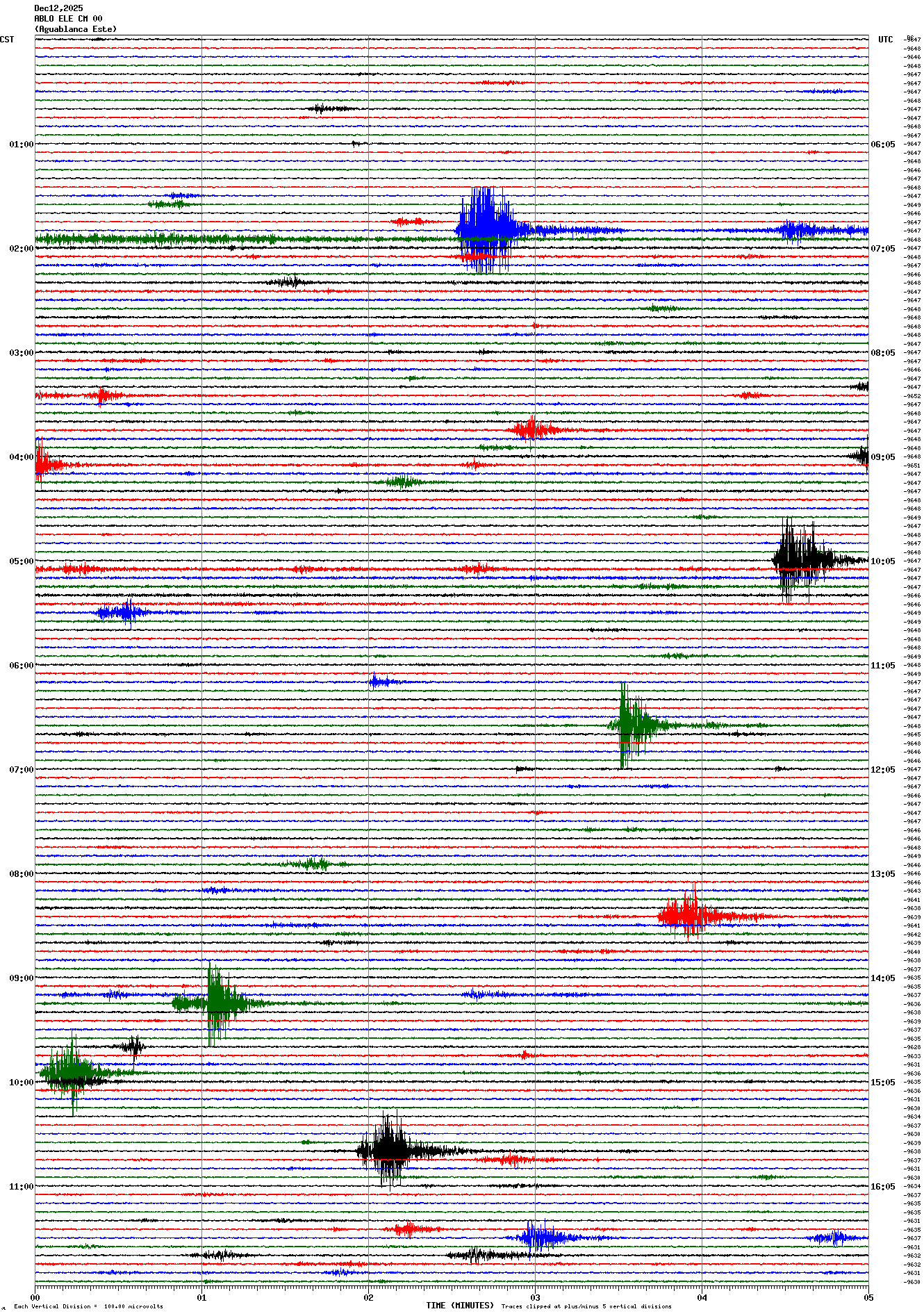Click the 03 minute tick on the bottom axis
Image resolution: width=924 pixels, height=1316 pixels.
tap(535, 1297)
